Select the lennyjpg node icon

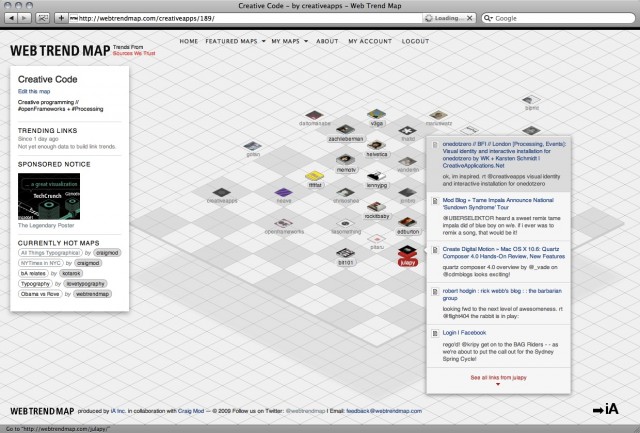click(x=376, y=176)
